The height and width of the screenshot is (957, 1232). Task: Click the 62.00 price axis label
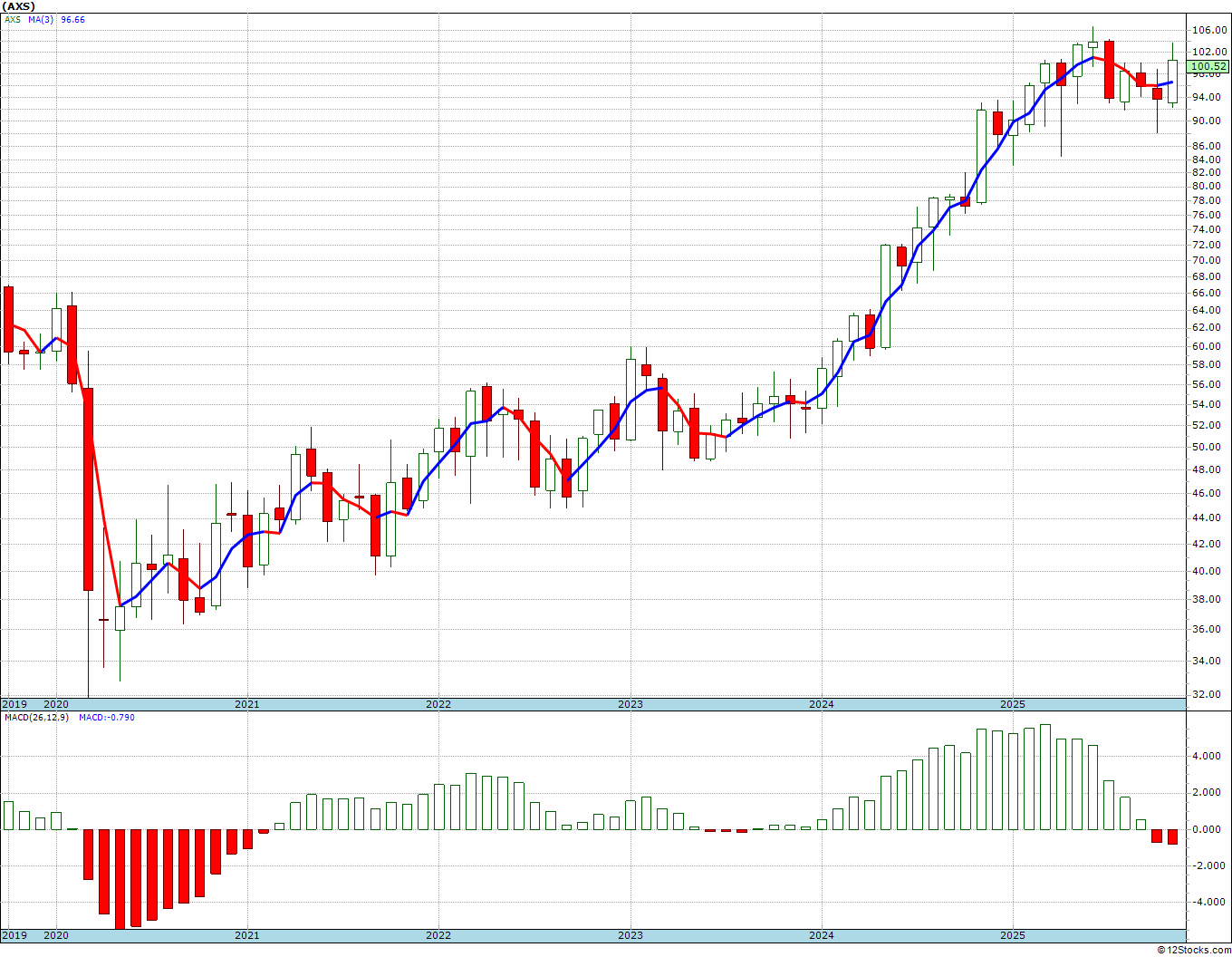[1209, 328]
